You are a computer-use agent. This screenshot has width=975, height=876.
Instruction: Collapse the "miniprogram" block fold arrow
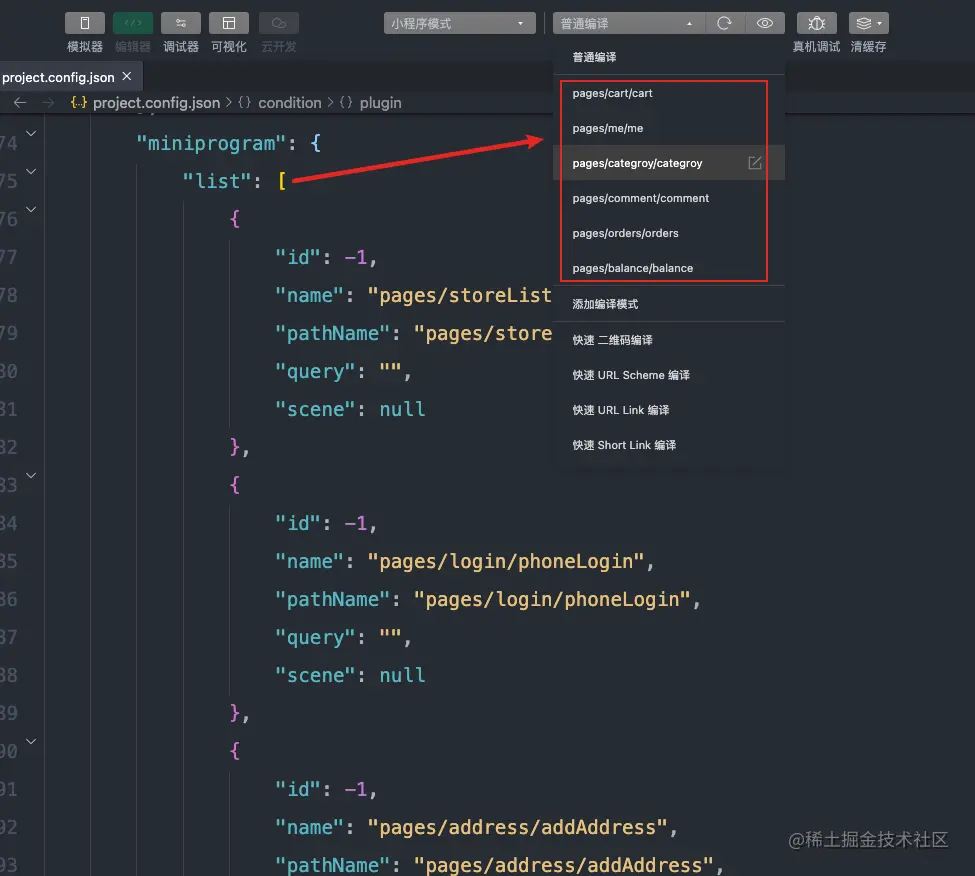pyautogui.click(x=31, y=134)
